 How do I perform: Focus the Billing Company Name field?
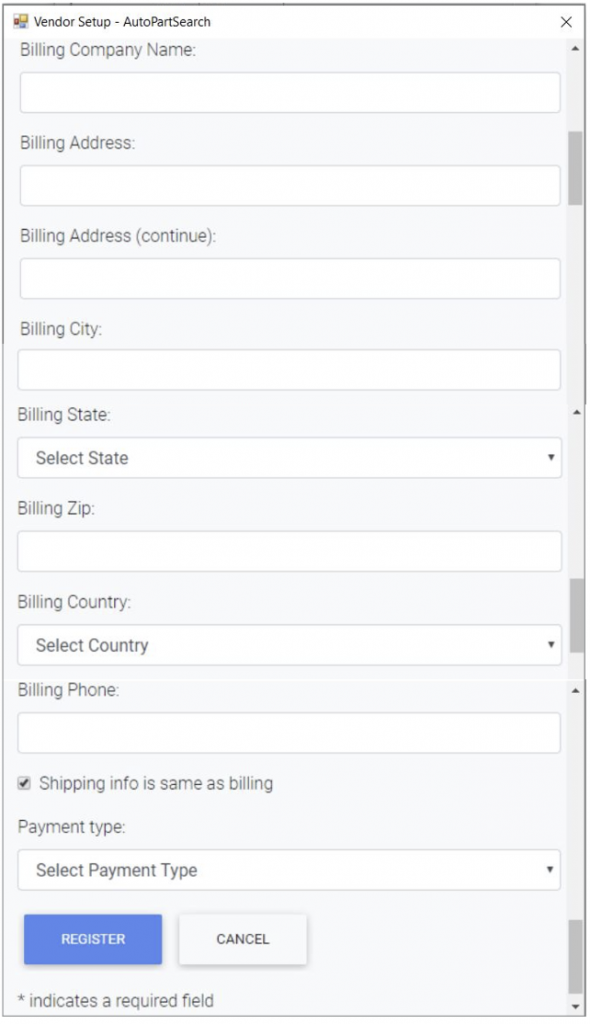pos(290,93)
